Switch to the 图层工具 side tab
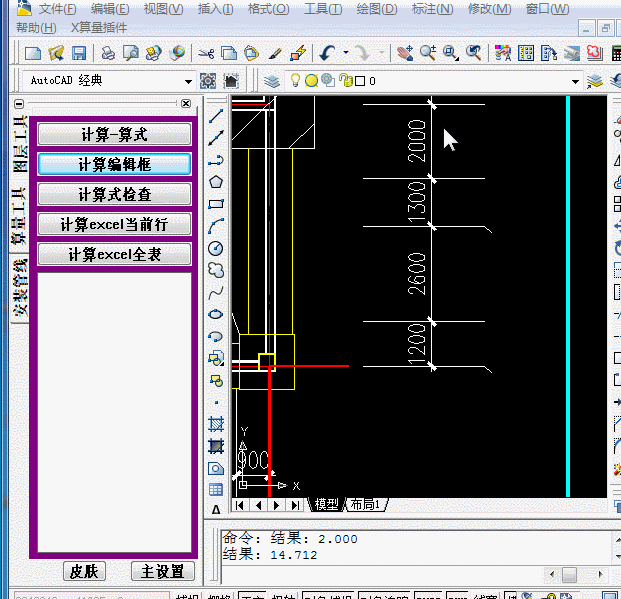 19,144
